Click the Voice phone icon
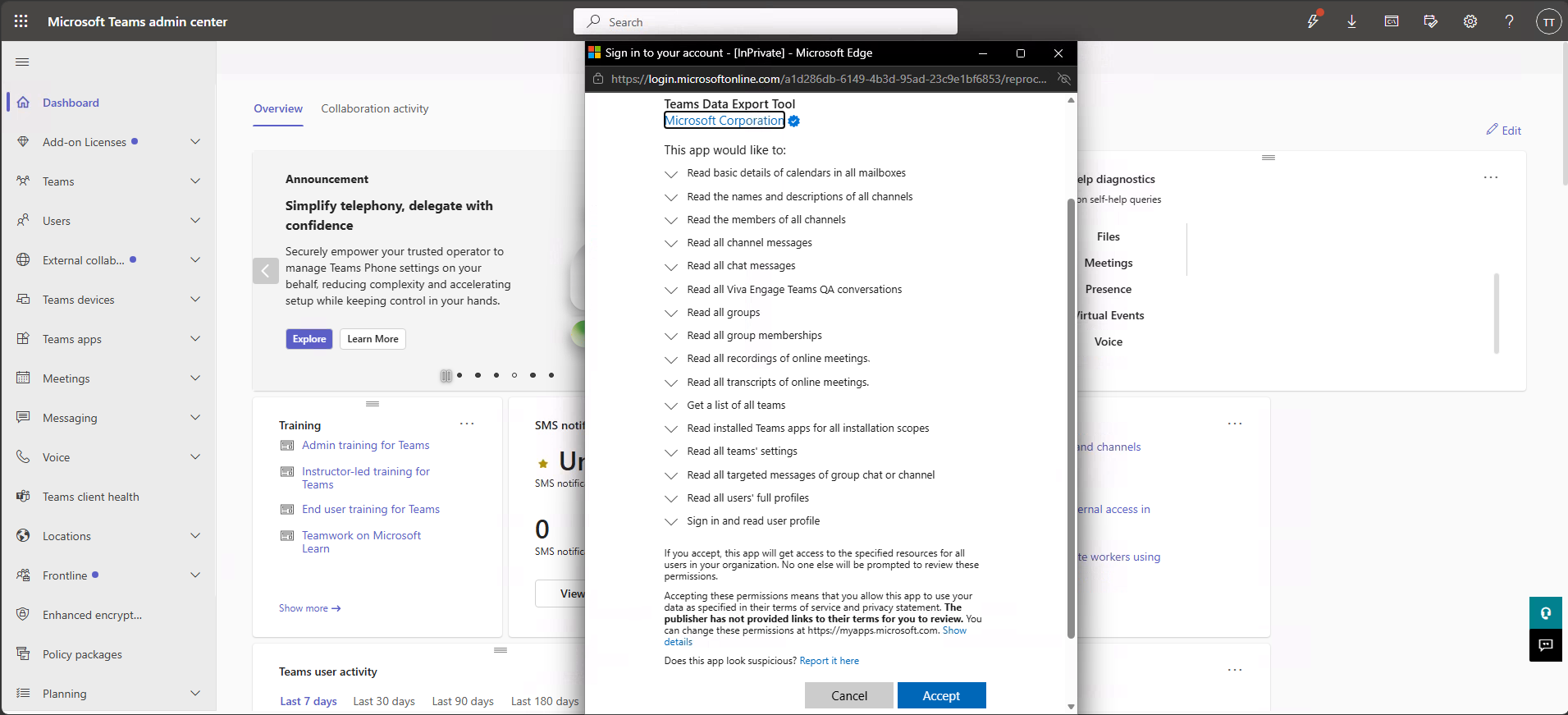This screenshot has height=715, width=1568. (23, 456)
